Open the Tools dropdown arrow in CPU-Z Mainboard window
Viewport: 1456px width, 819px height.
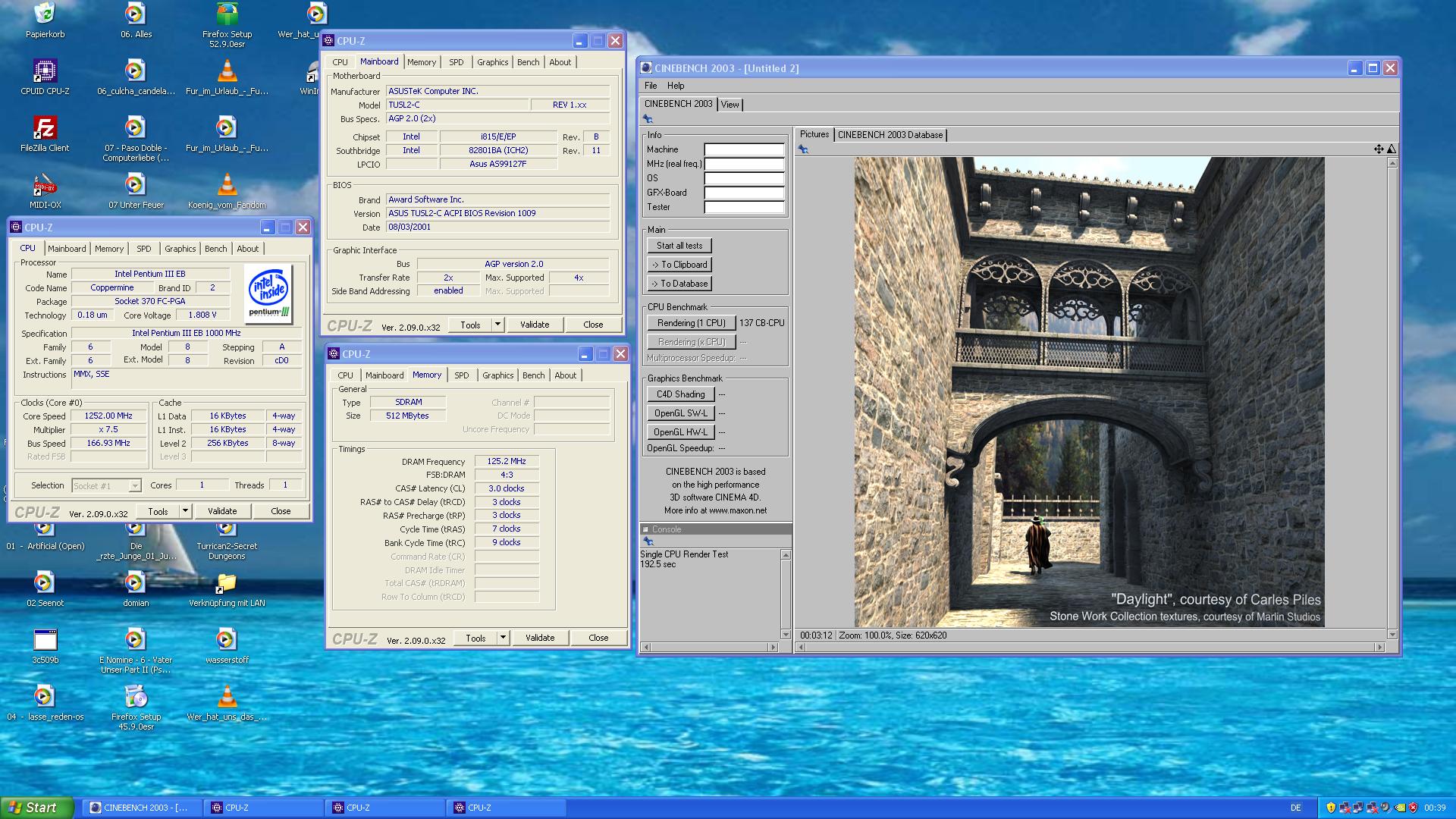coord(497,325)
